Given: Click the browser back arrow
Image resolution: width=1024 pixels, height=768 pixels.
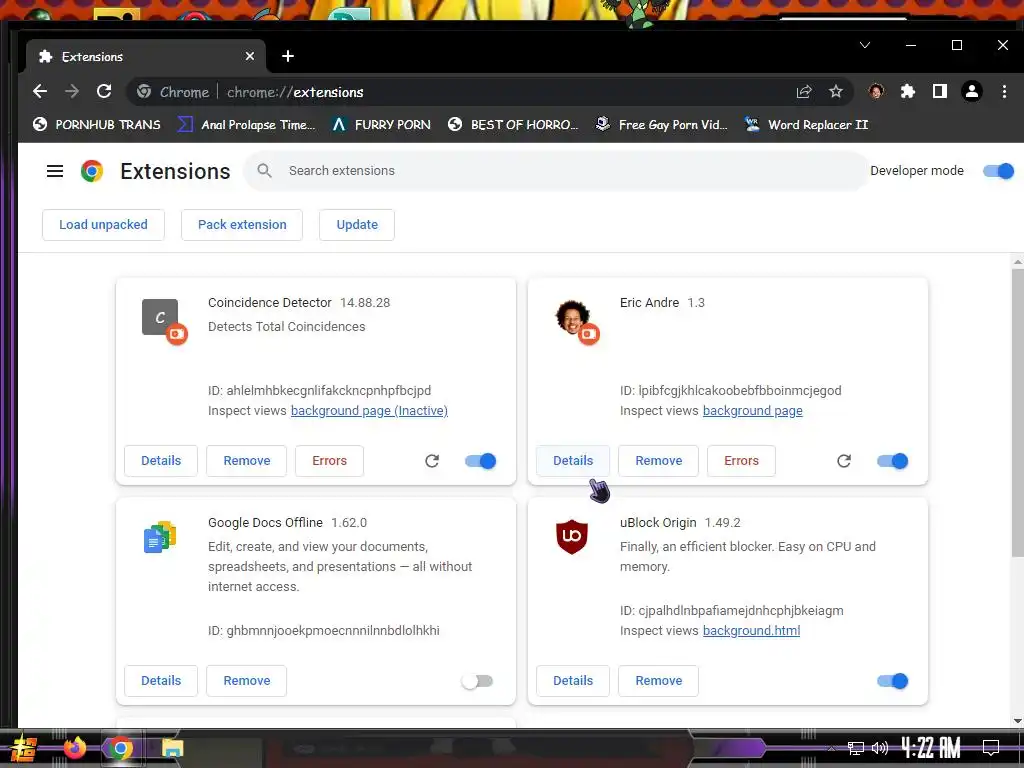Looking at the screenshot, I should [x=40, y=91].
